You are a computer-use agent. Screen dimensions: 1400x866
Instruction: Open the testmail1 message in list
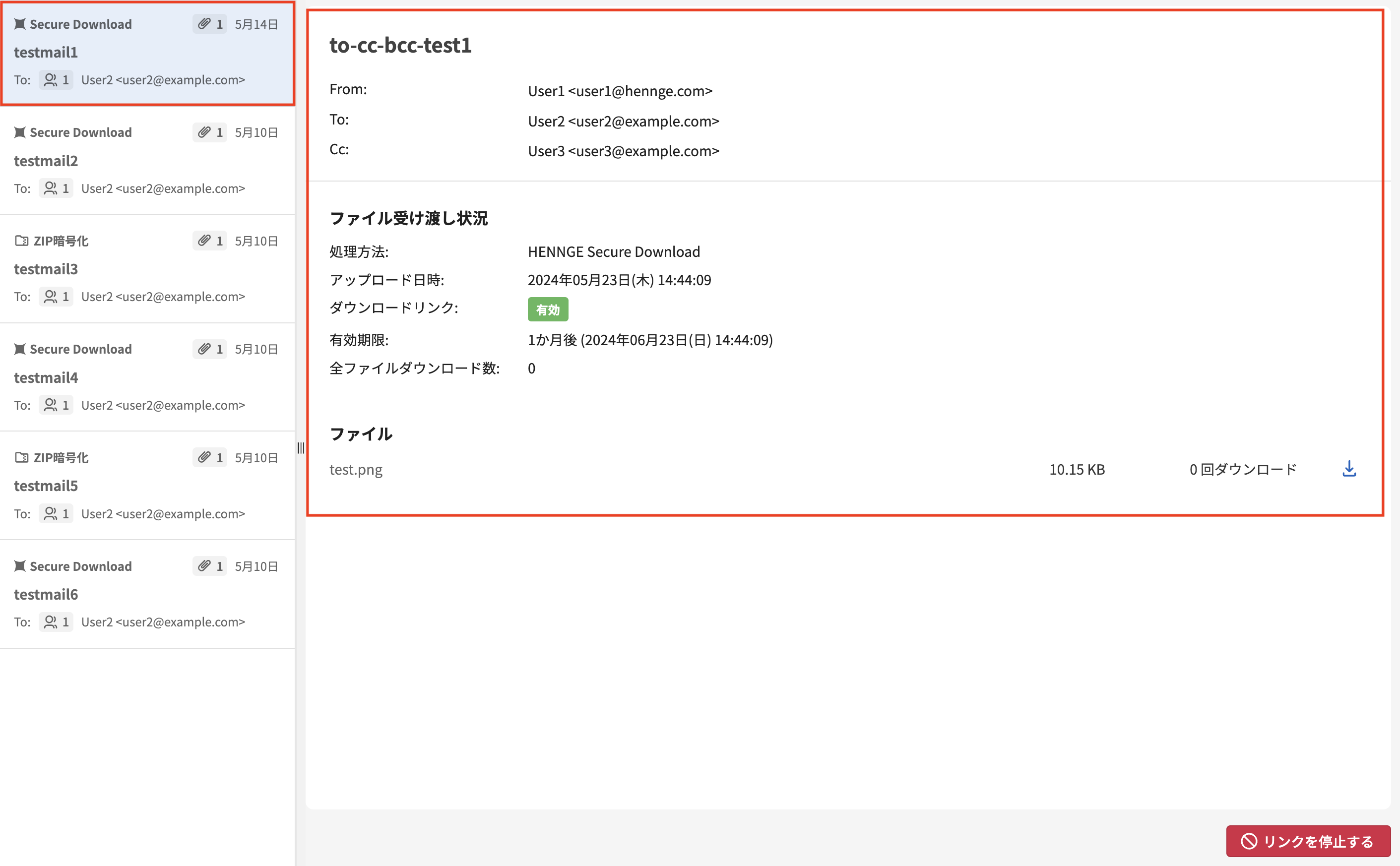[x=148, y=53]
